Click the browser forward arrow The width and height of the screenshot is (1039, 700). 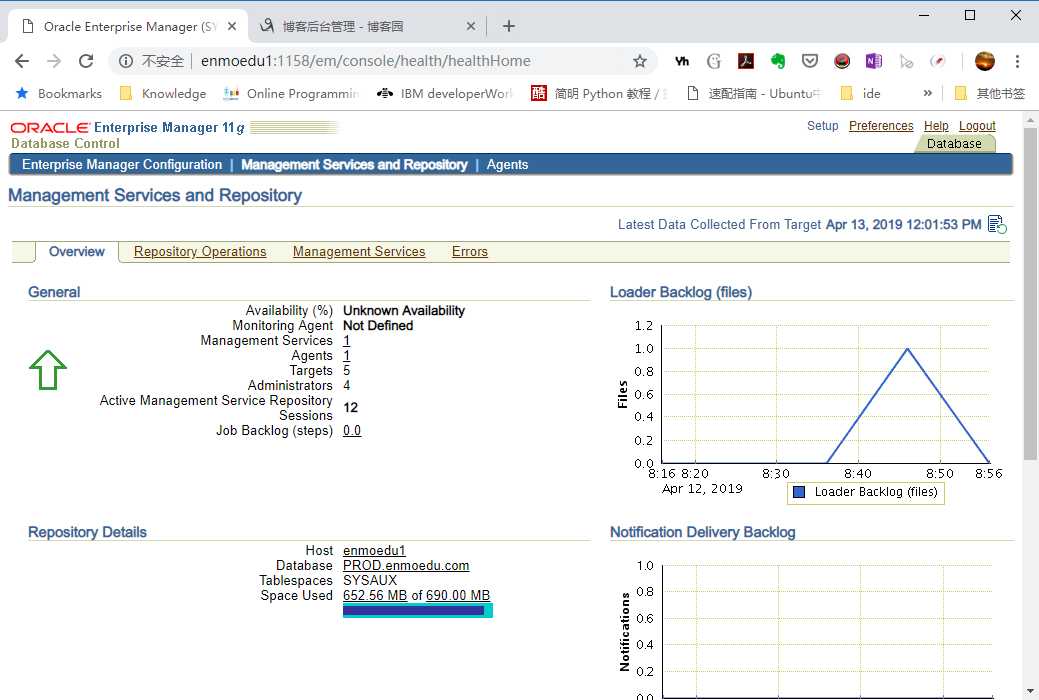coord(54,61)
